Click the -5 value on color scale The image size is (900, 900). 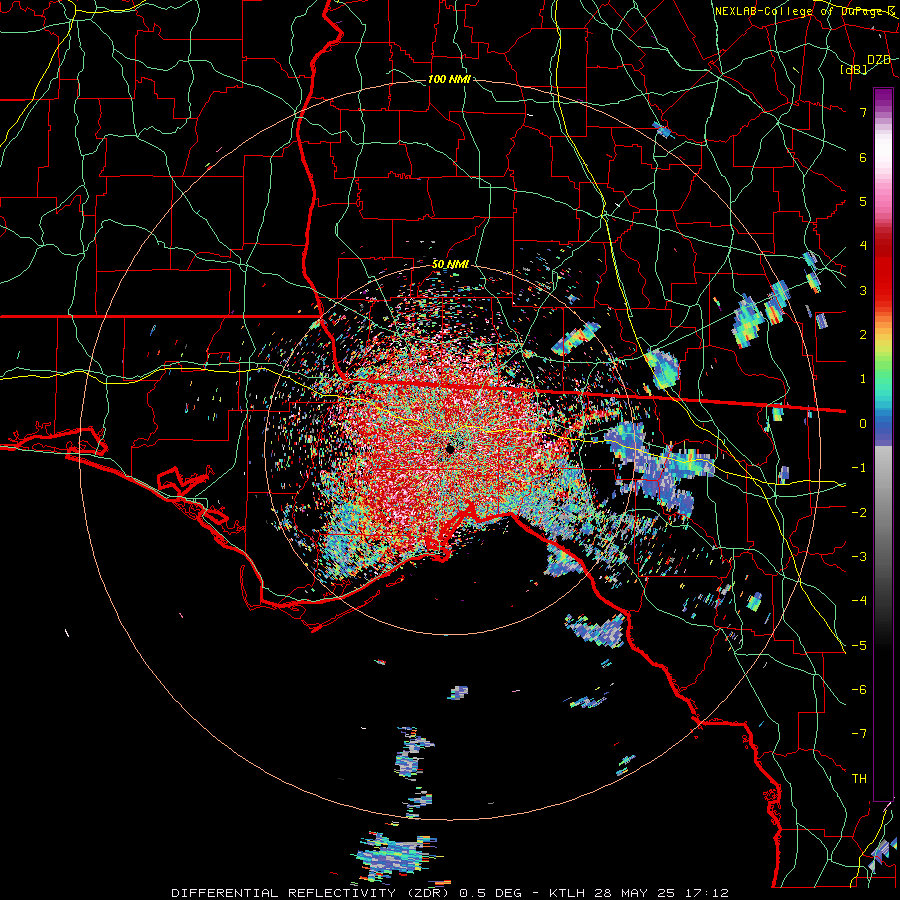tap(859, 645)
